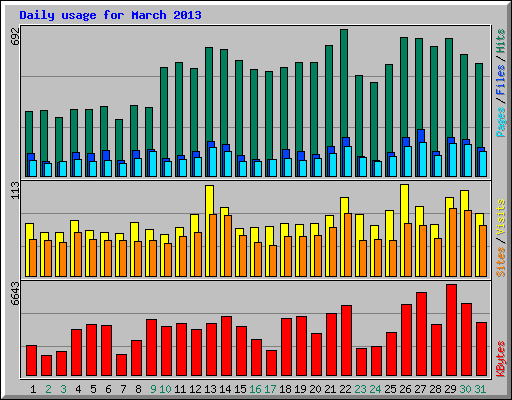Select green weekend day label 24
Image resolution: width=512 pixels, height=400 pixels.
pos(375,389)
